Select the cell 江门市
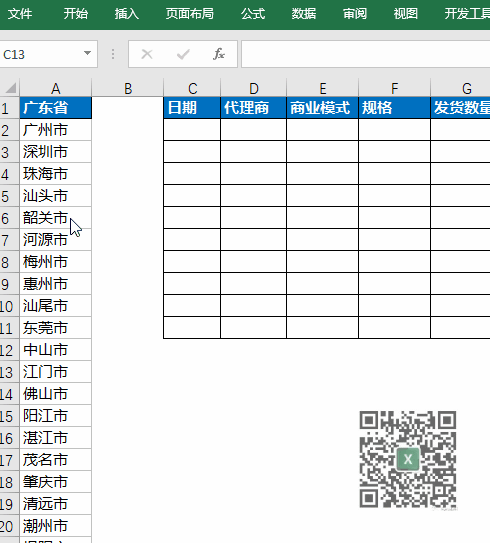 pyautogui.click(x=56, y=372)
